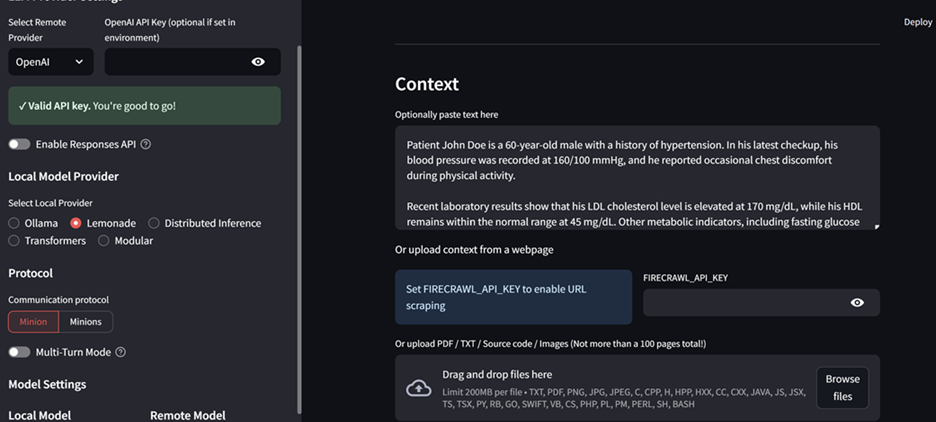Choose the Minion protocol
This screenshot has height=422, width=936.
point(33,322)
